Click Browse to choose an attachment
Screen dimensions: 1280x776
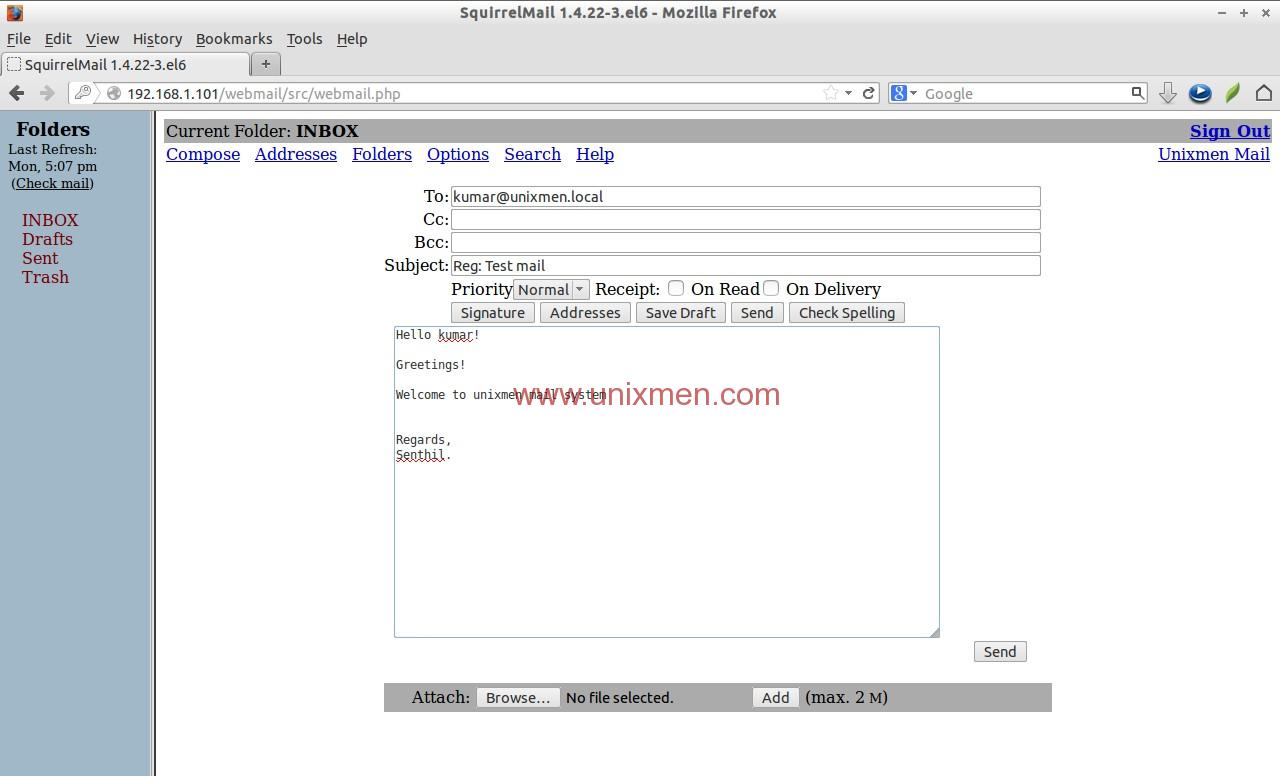(518, 697)
